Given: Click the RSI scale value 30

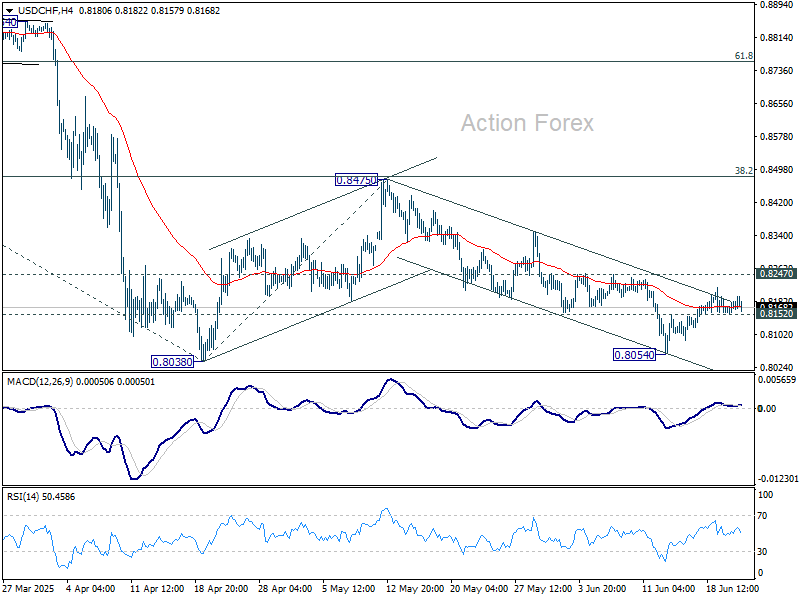Looking at the screenshot, I should point(762,552).
